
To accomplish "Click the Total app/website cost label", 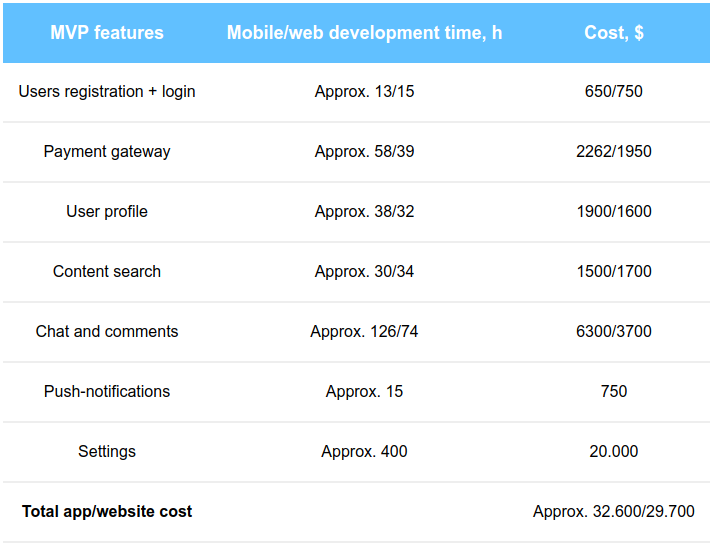I will tap(107, 512).
